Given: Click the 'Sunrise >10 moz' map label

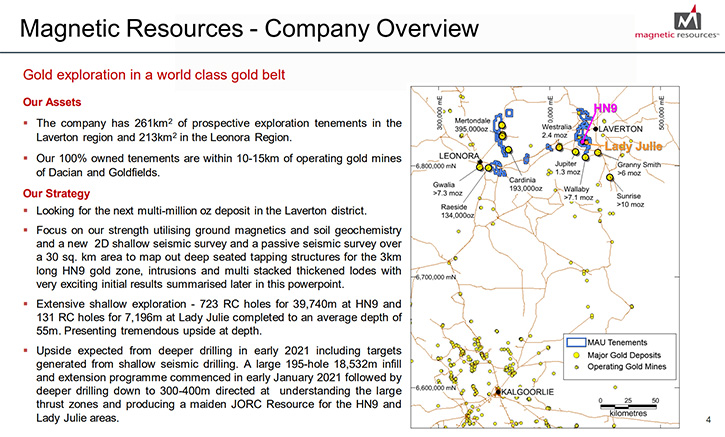Looking at the screenshot, I should coord(630,200).
